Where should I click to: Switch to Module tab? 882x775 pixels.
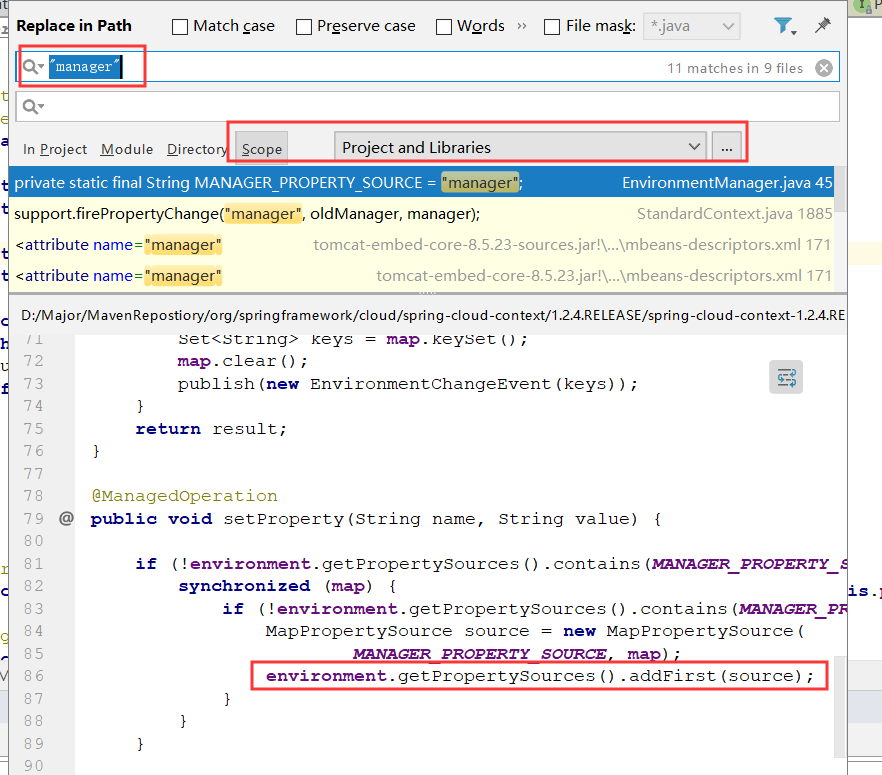127,150
